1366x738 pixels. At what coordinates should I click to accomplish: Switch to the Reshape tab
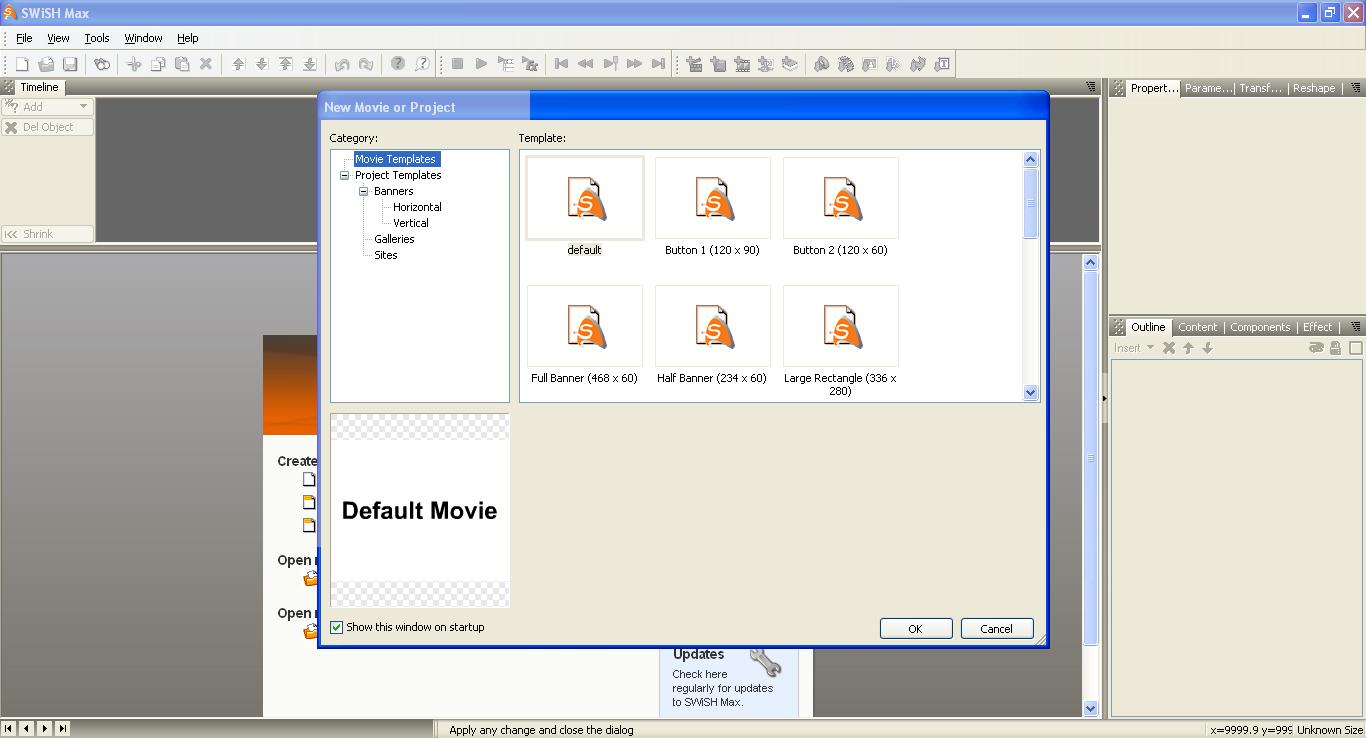(1314, 88)
